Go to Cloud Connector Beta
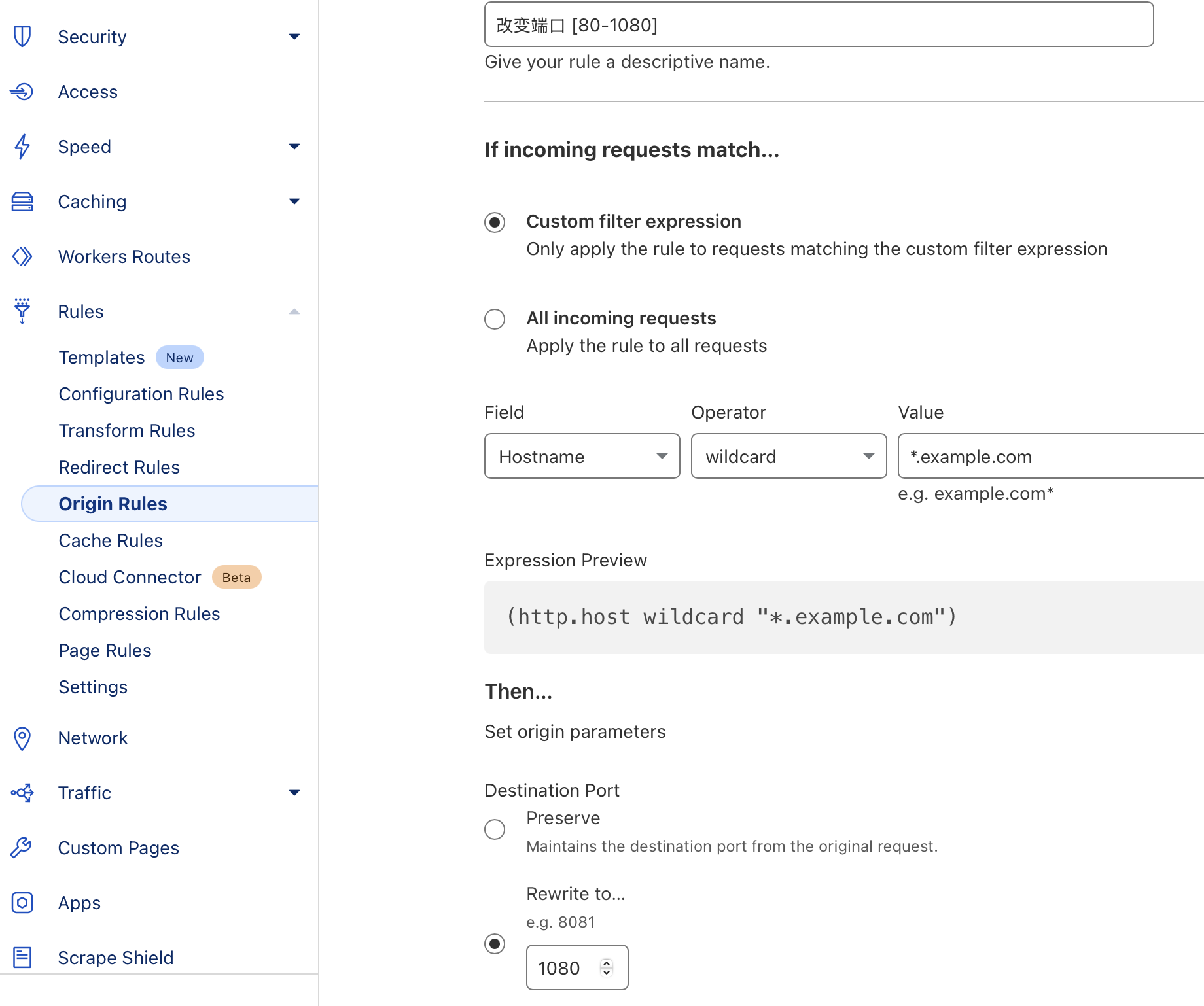1204x1006 pixels. (x=130, y=577)
